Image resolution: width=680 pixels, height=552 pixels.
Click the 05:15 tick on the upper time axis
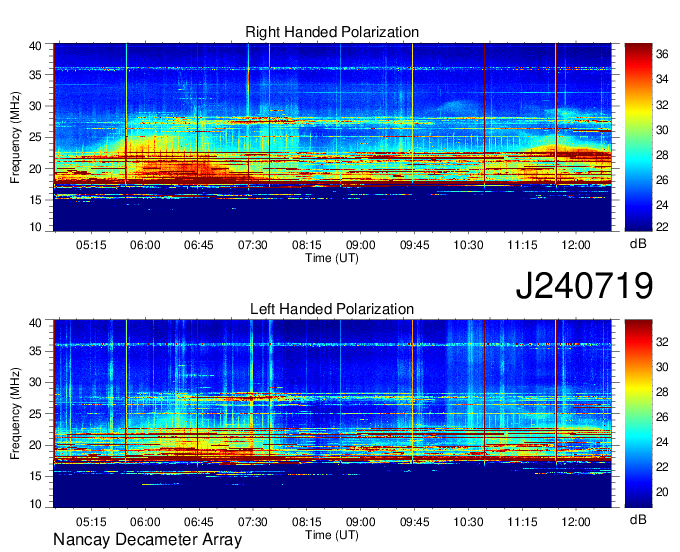pyautogui.click(x=91, y=245)
